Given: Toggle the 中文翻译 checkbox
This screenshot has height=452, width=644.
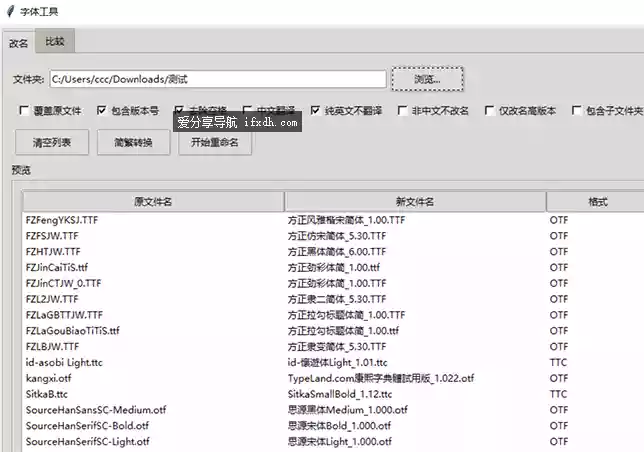Looking at the screenshot, I should click(247, 110).
